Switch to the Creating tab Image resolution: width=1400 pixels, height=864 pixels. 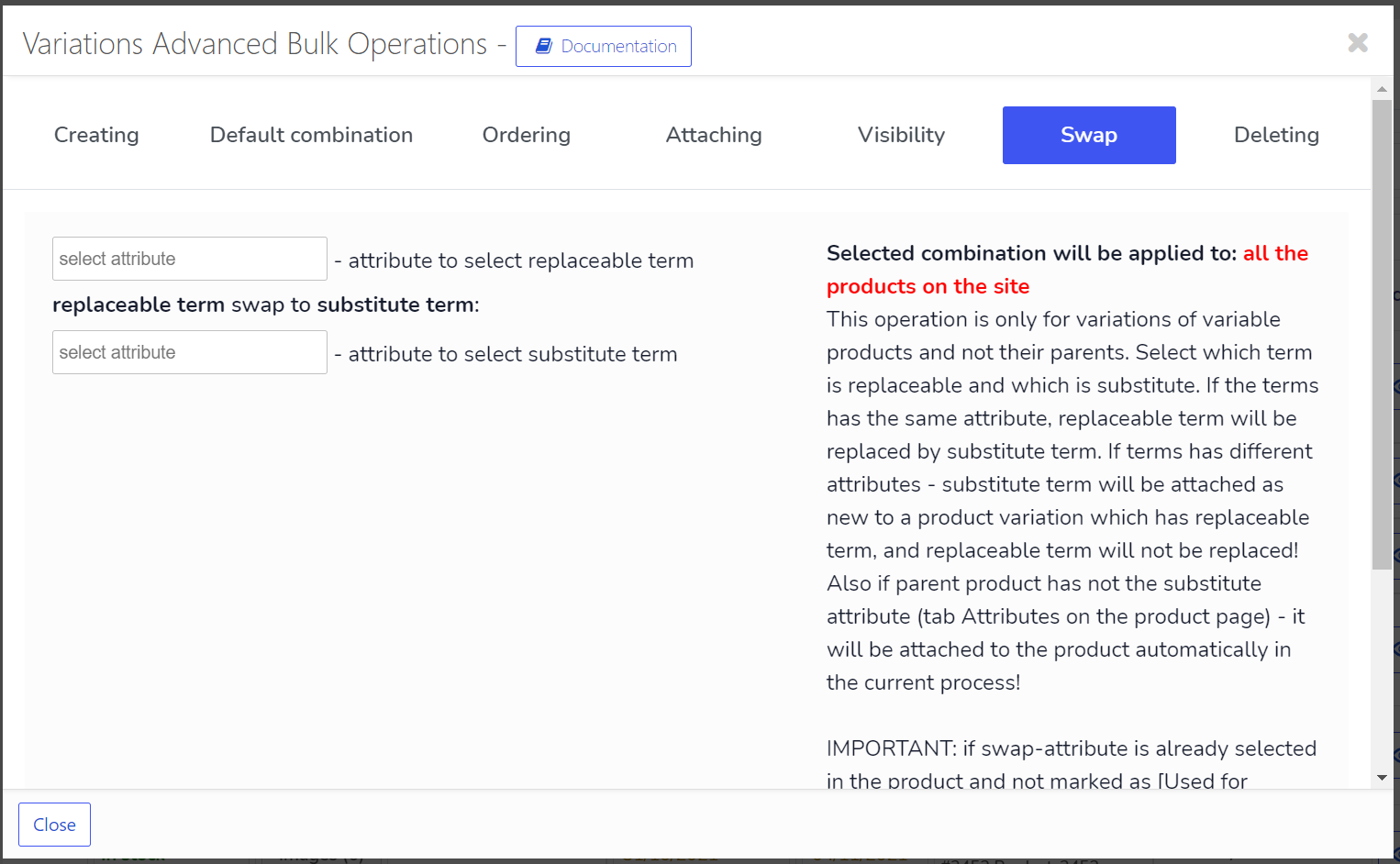(x=96, y=135)
